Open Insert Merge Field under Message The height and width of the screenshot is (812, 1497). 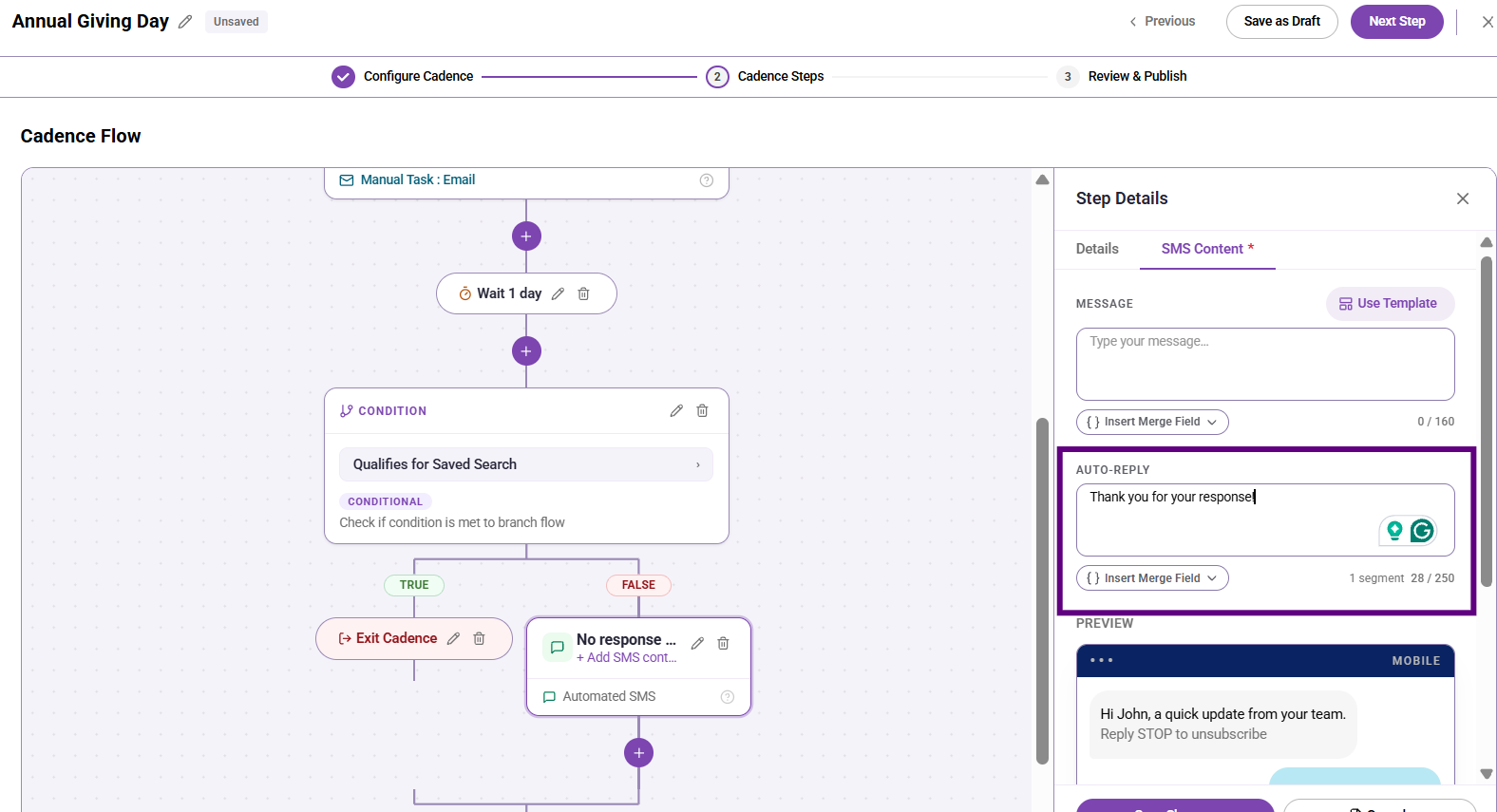[1152, 422]
